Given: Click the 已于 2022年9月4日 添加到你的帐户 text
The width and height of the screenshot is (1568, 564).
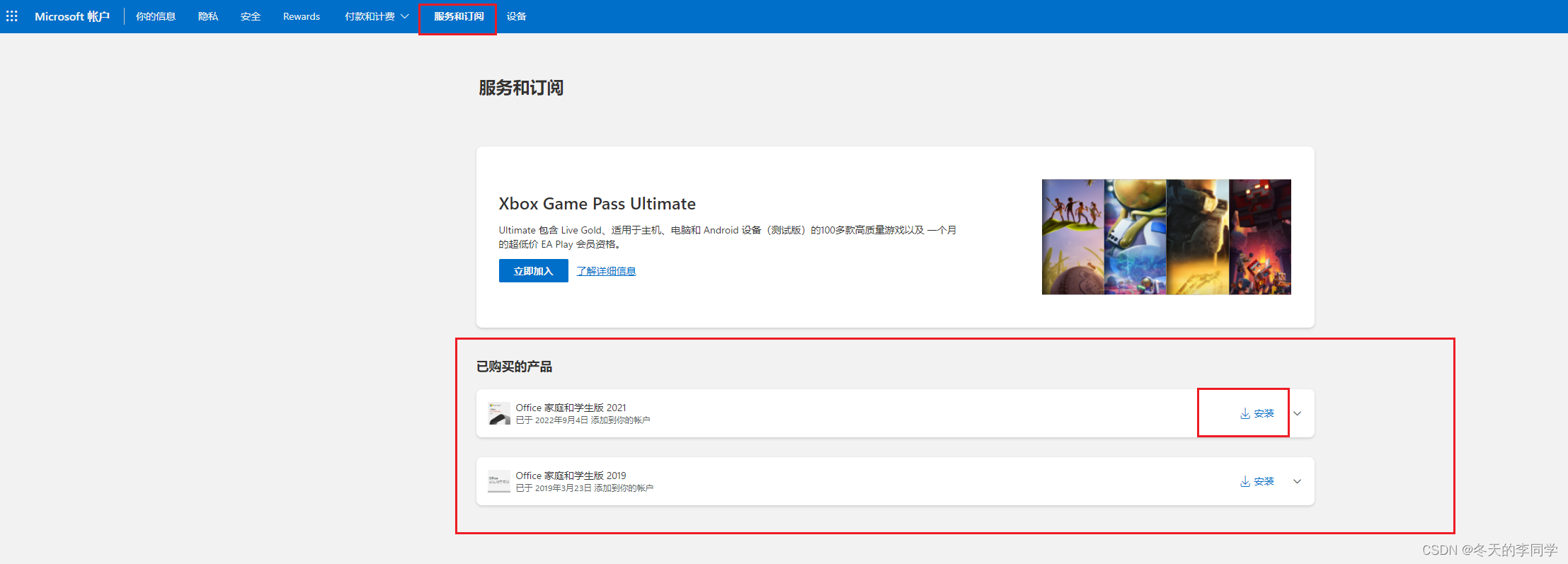Looking at the screenshot, I should pos(583,420).
